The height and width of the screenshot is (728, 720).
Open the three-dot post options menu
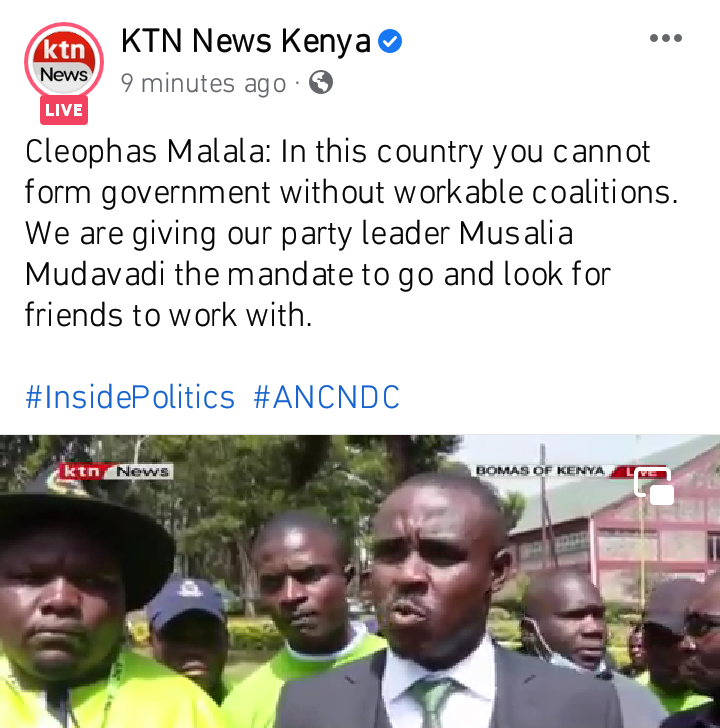tap(666, 38)
